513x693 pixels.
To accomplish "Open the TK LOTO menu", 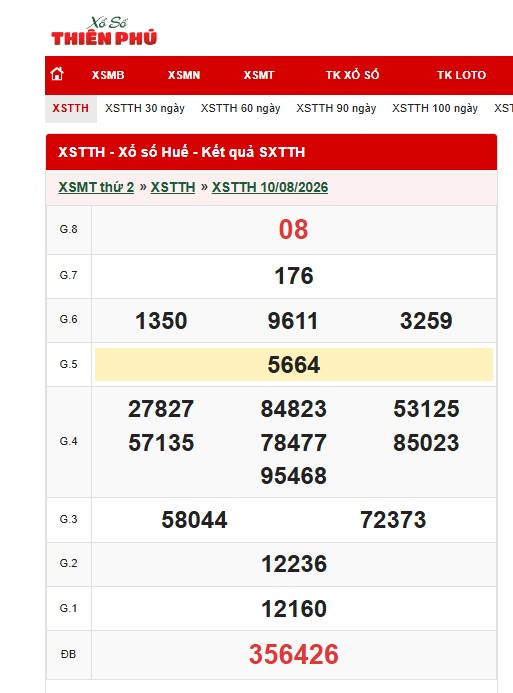I will pos(461,75).
